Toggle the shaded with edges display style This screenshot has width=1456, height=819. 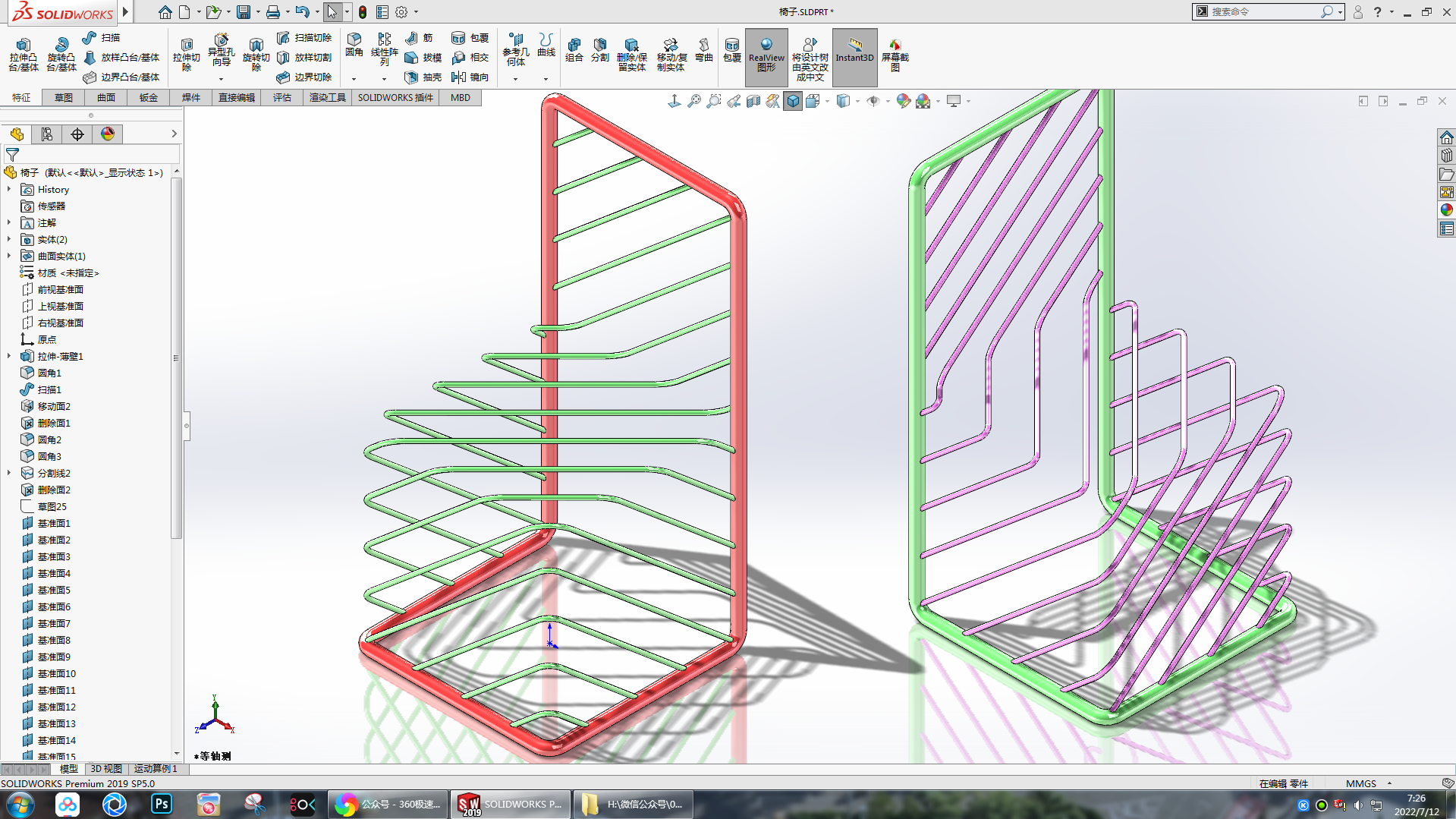coord(793,101)
